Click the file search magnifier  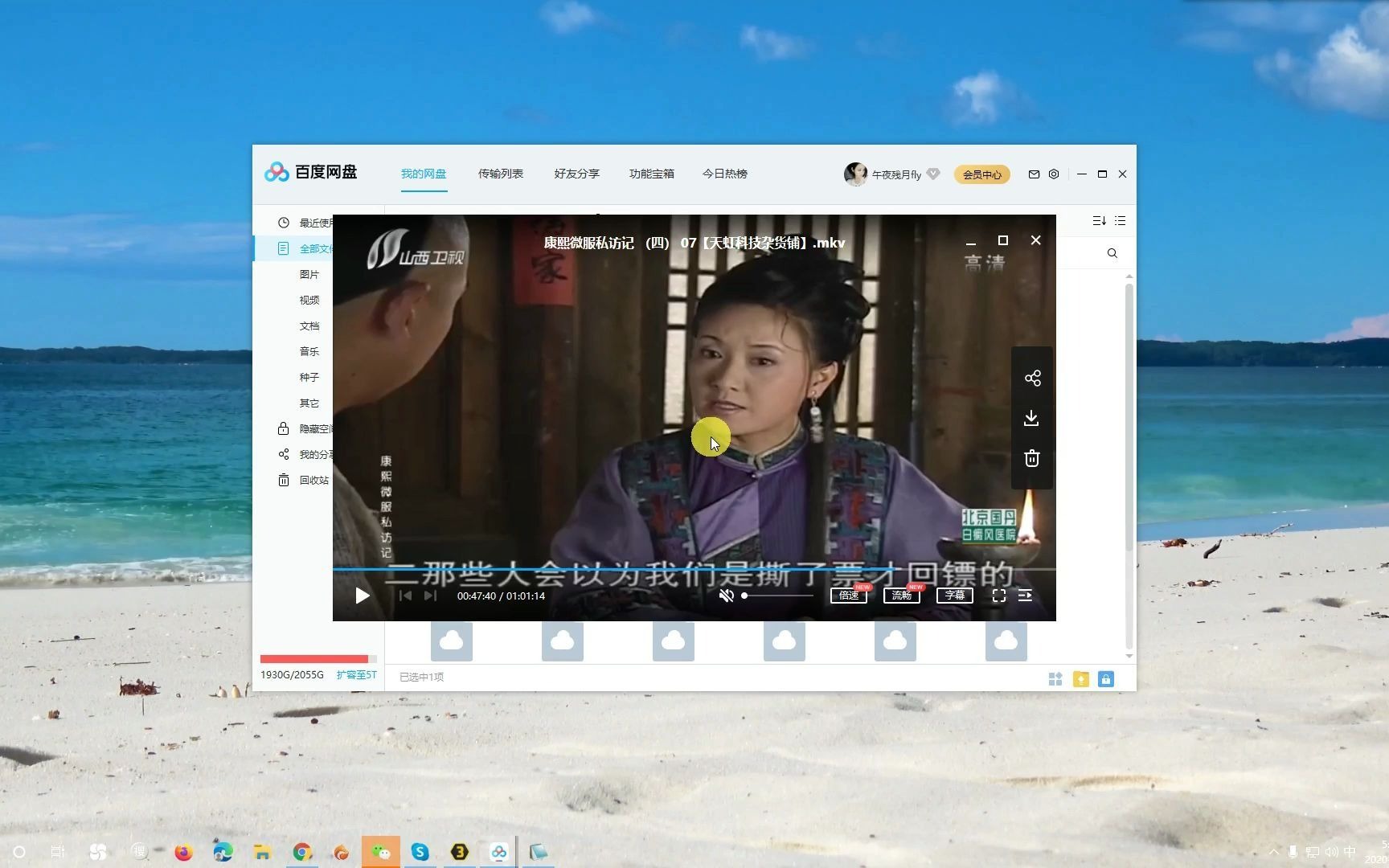(x=1112, y=253)
